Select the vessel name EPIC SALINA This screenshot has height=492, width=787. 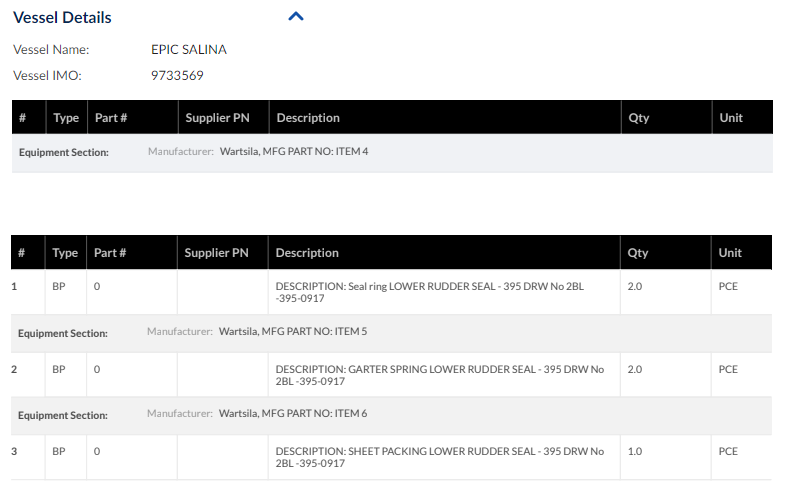(x=189, y=49)
